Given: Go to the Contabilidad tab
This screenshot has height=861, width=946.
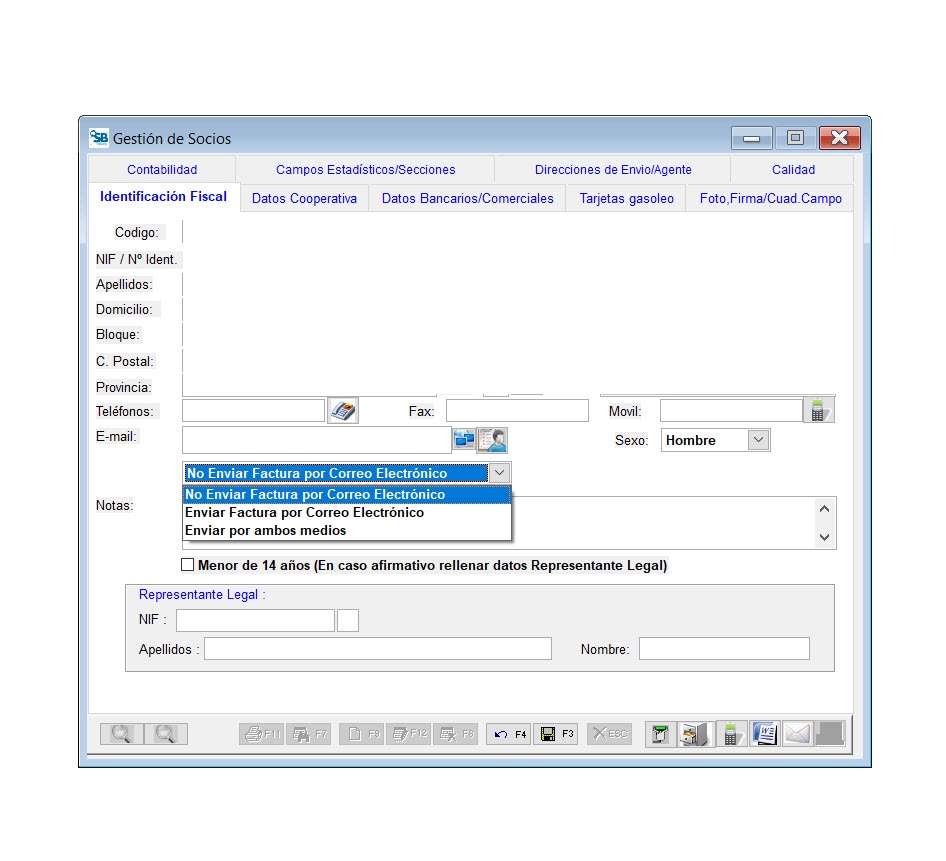Looking at the screenshot, I should tap(162, 170).
